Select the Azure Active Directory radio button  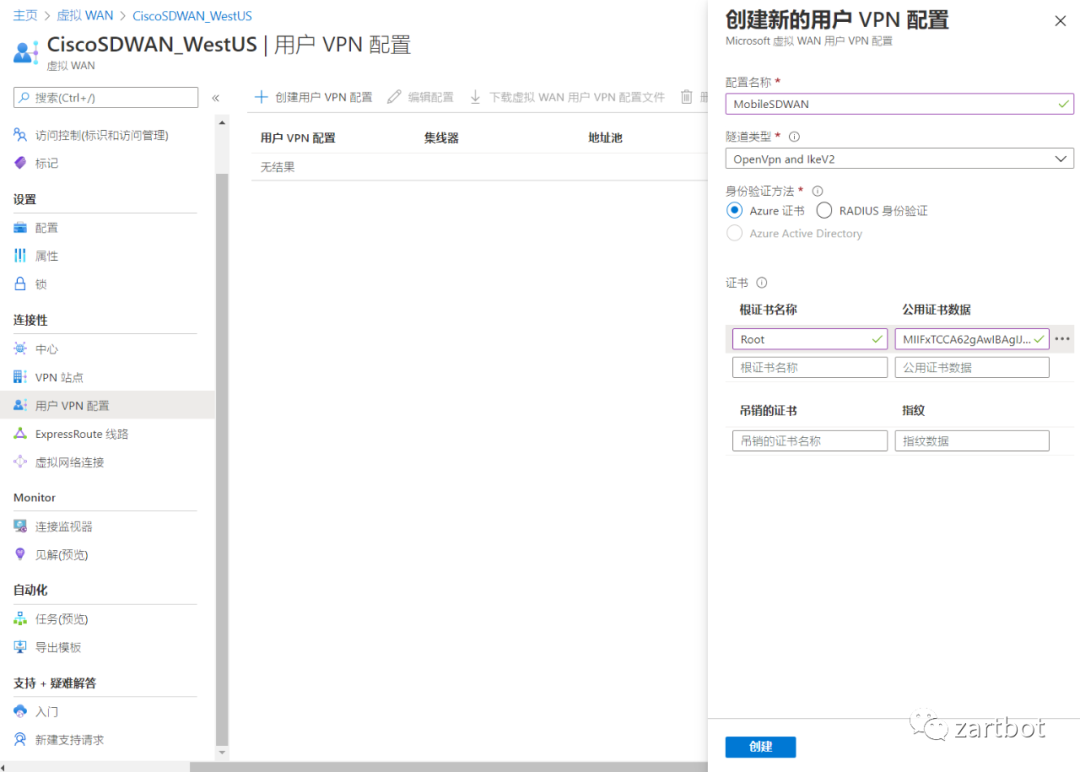pos(735,233)
